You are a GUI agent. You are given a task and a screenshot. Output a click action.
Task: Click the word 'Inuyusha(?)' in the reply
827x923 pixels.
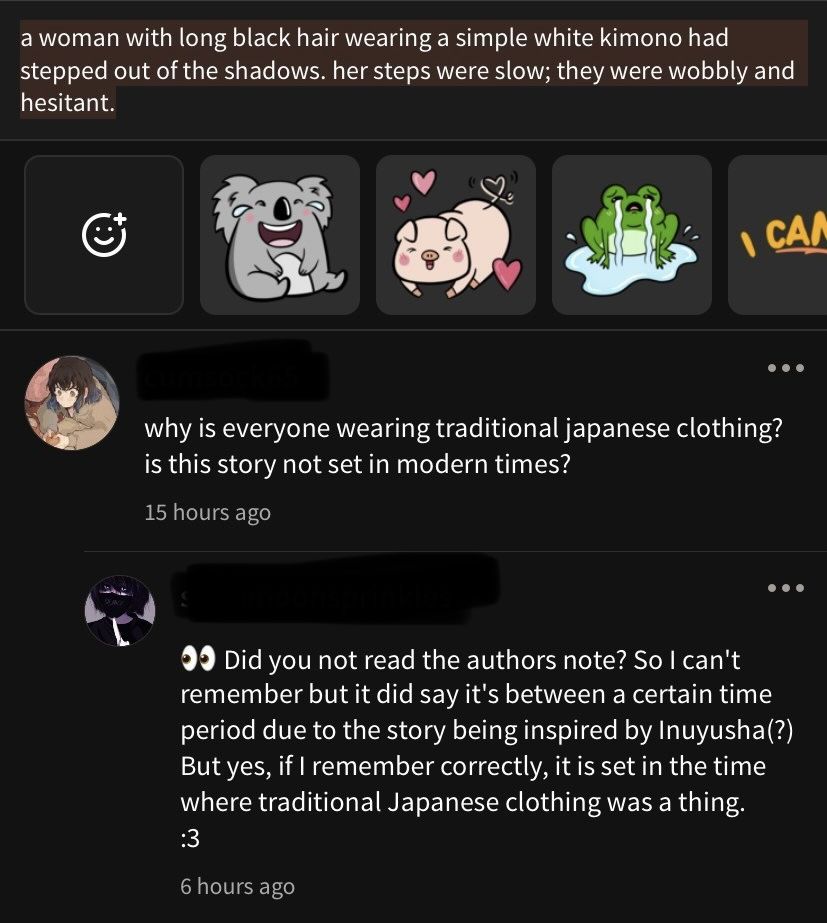[x=726, y=730]
